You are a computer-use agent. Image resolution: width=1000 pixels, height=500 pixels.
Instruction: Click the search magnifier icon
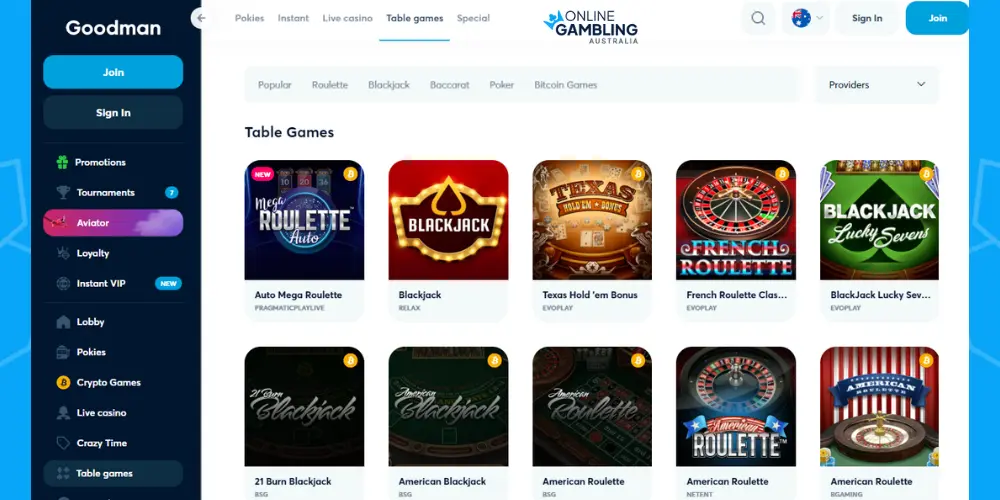[x=758, y=18]
